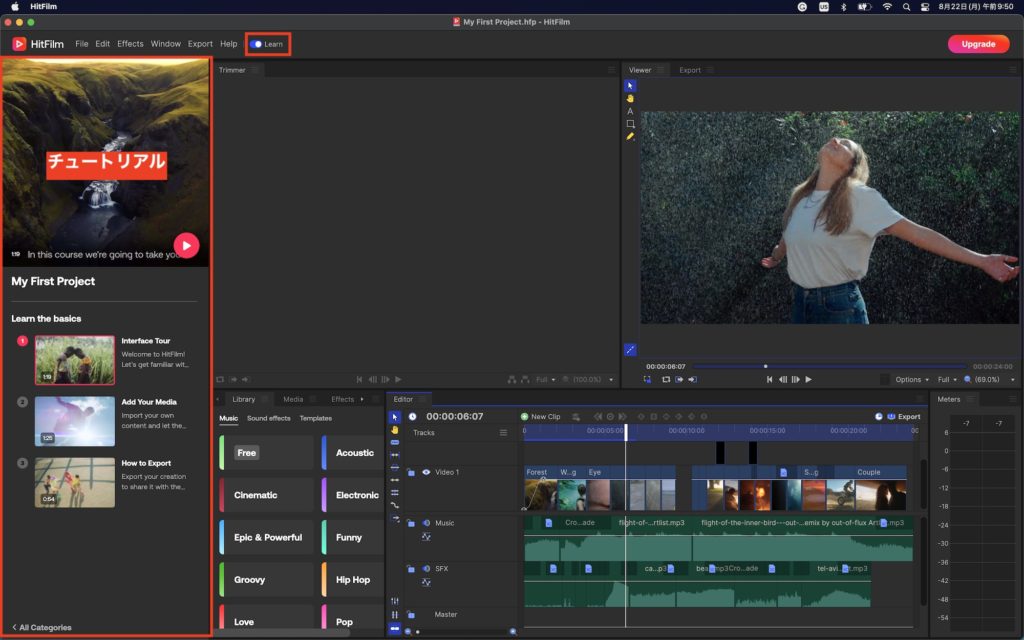Go back via All Categories link

[x=42, y=627]
